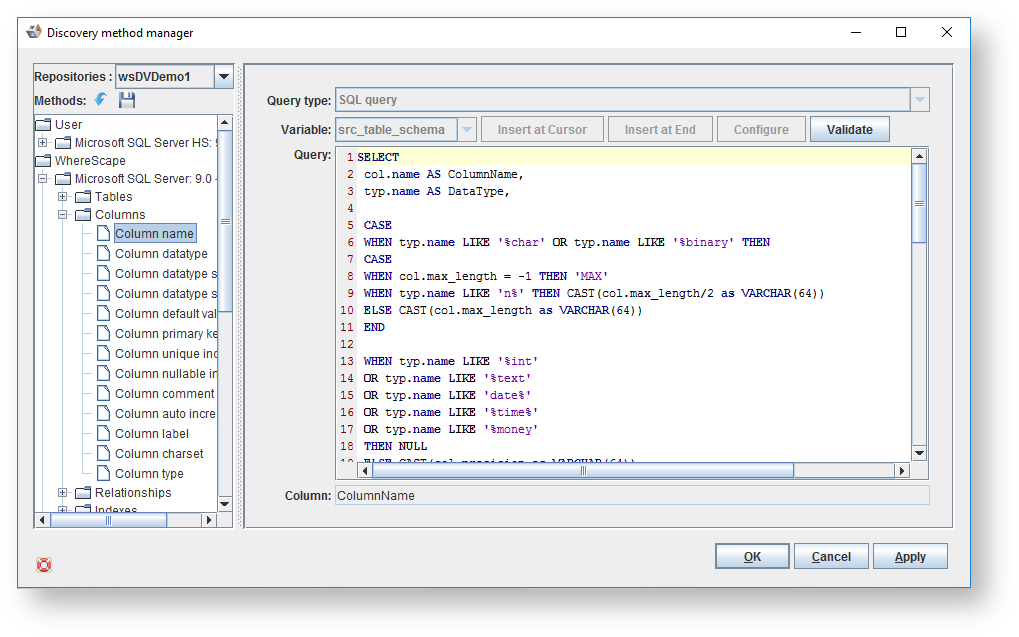Click the app icon in the title bar
The image size is (1019, 637).
coord(34,32)
